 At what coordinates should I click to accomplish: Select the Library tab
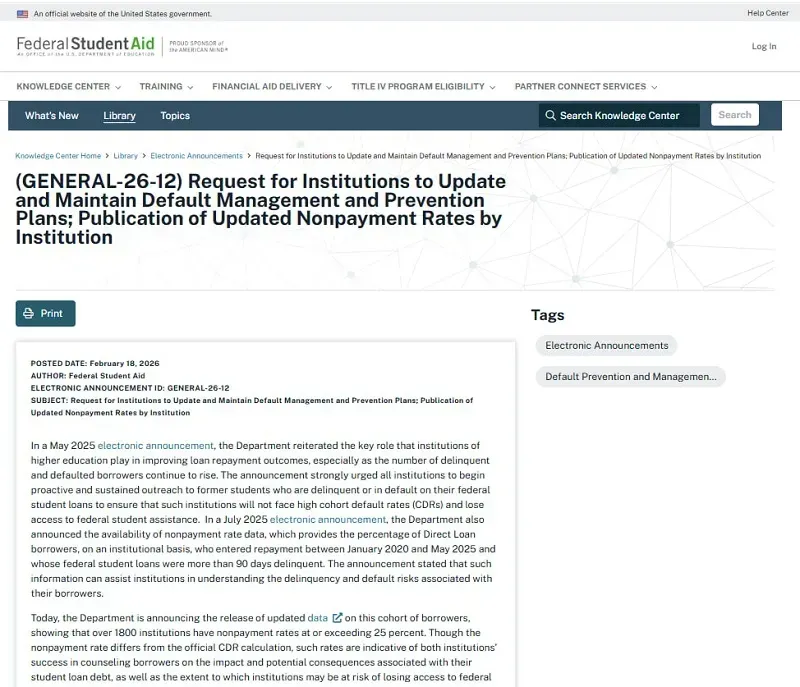tap(119, 116)
